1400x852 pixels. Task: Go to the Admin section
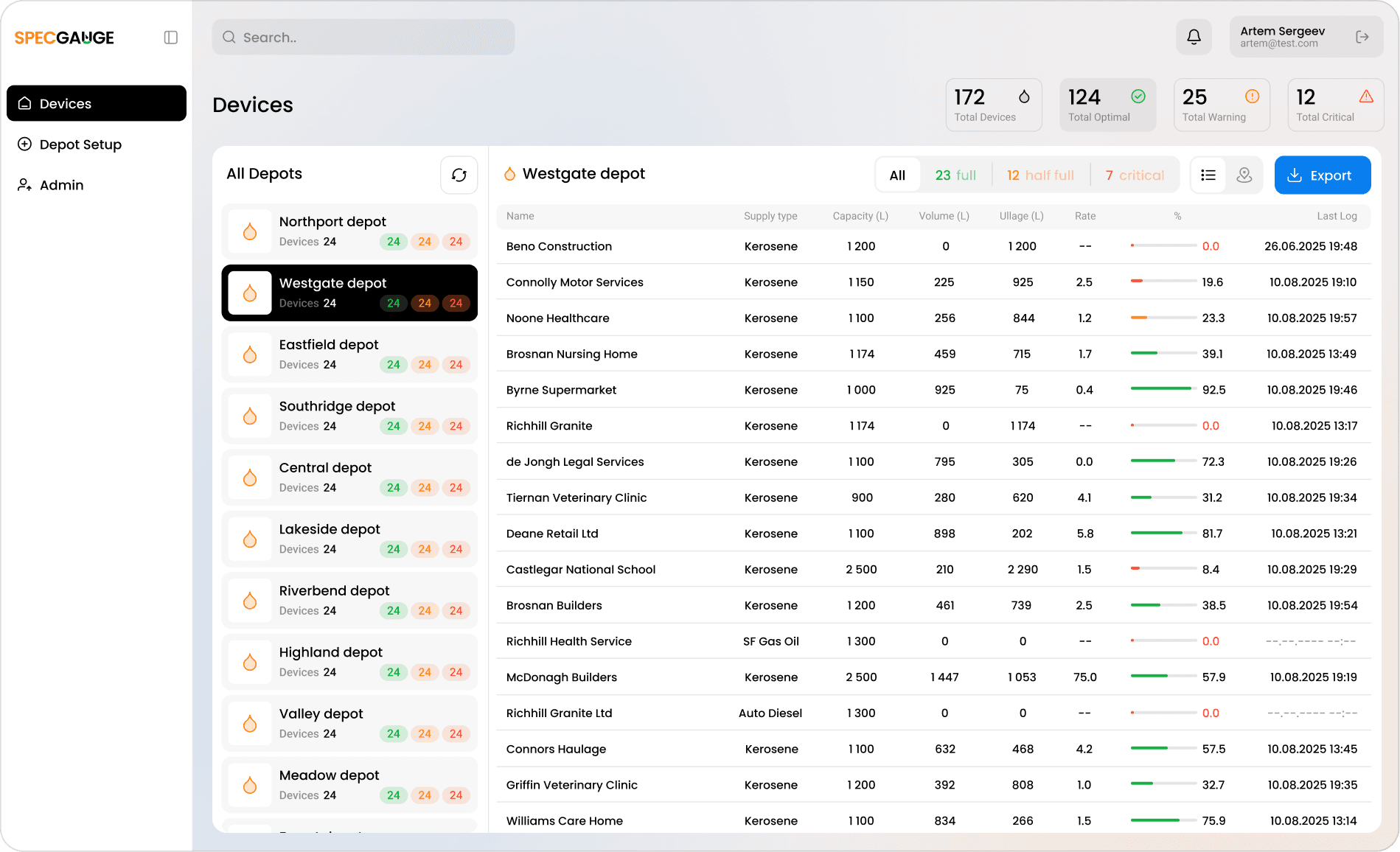pyautogui.click(x=61, y=185)
